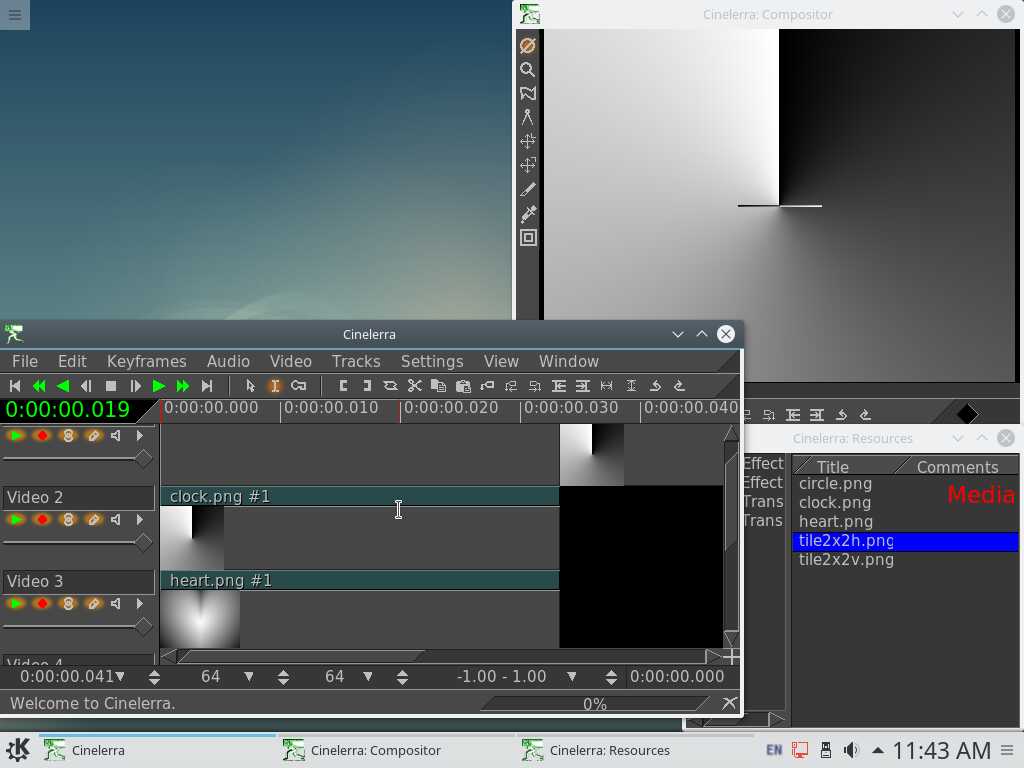This screenshot has width=1024, height=768.
Task: Expand Video 2 track with the triangle
Action: click(140, 520)
